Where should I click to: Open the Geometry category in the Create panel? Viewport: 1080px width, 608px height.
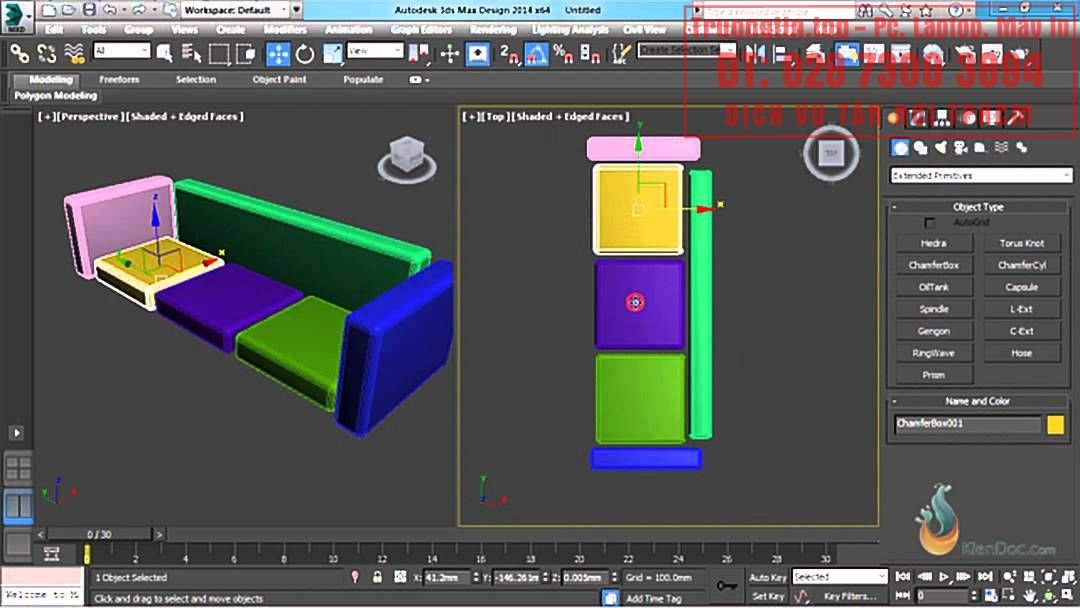pos(900,148)
